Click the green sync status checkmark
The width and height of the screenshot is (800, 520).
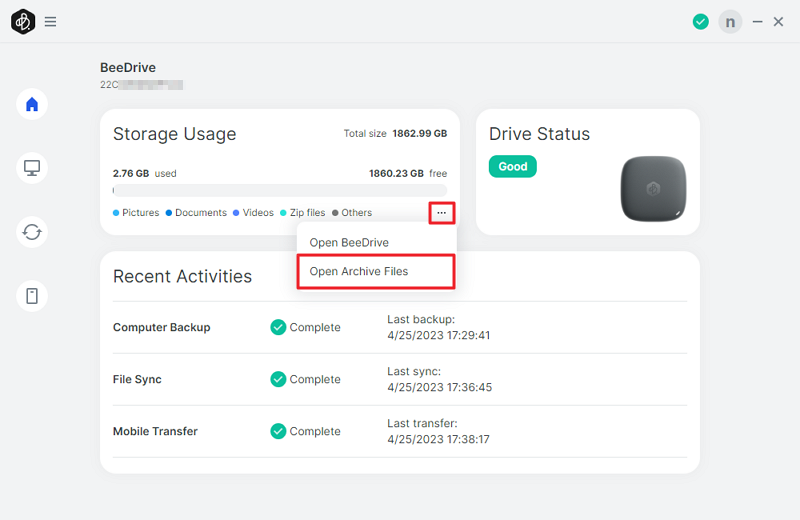[701, 21]
